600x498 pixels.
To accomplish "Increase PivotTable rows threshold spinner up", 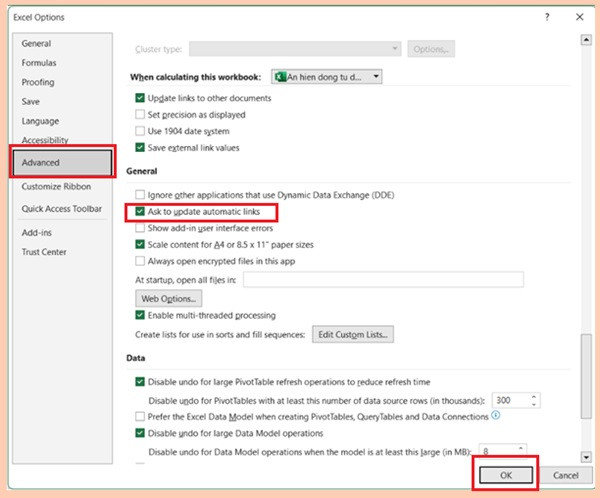I will click(x=534, y=397).
